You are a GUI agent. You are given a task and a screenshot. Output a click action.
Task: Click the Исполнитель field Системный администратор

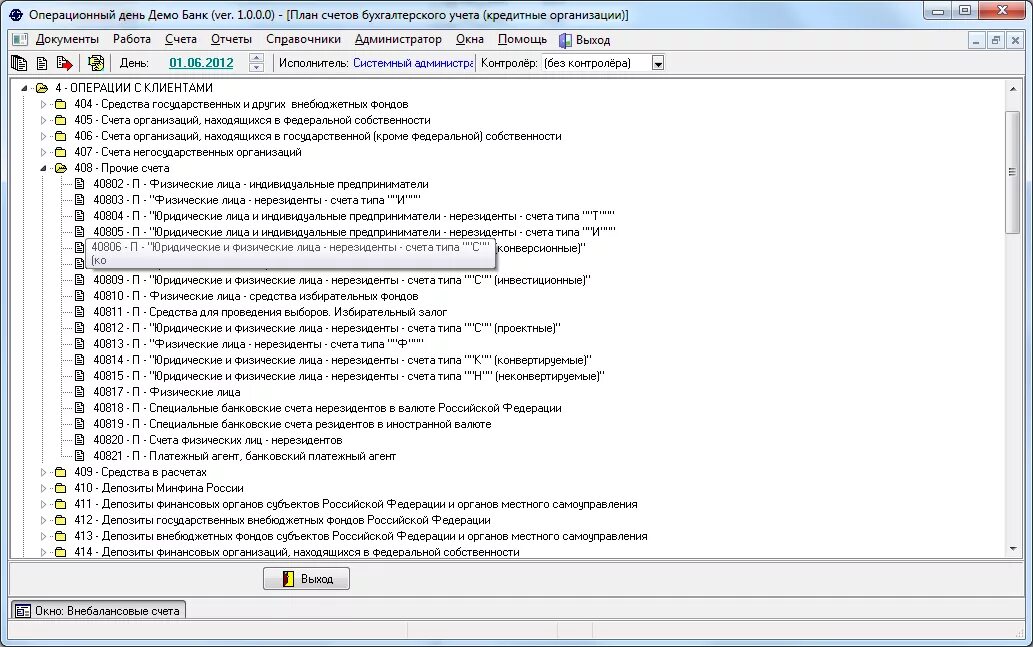(x=413, y=63)
